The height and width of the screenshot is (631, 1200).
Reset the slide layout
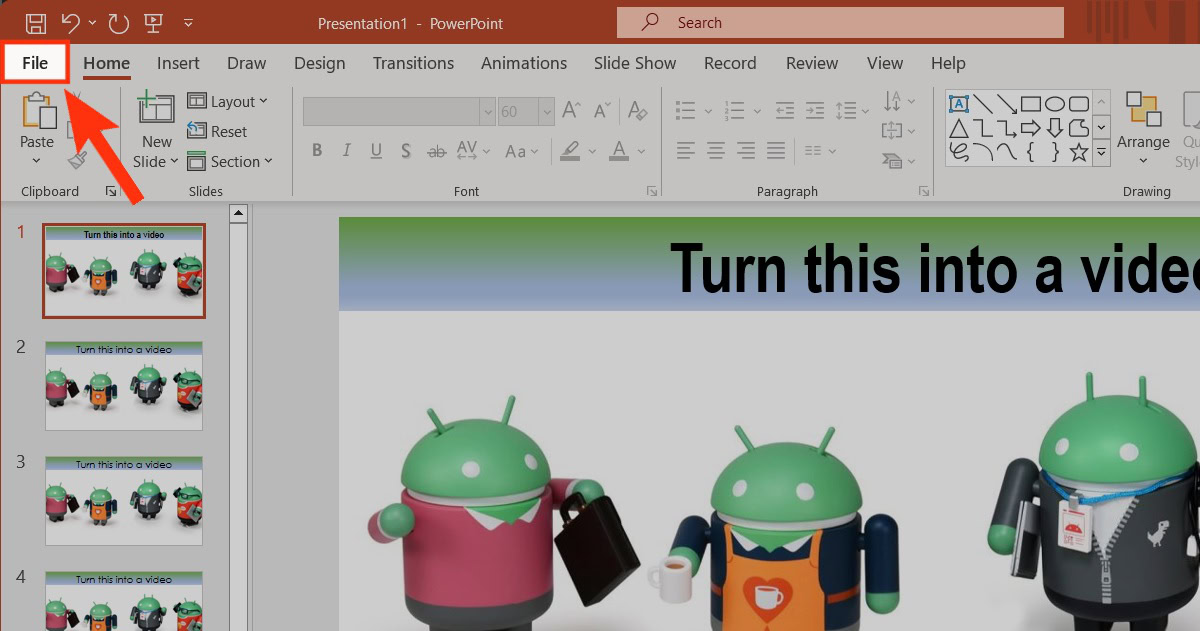(x=217, y=131)
